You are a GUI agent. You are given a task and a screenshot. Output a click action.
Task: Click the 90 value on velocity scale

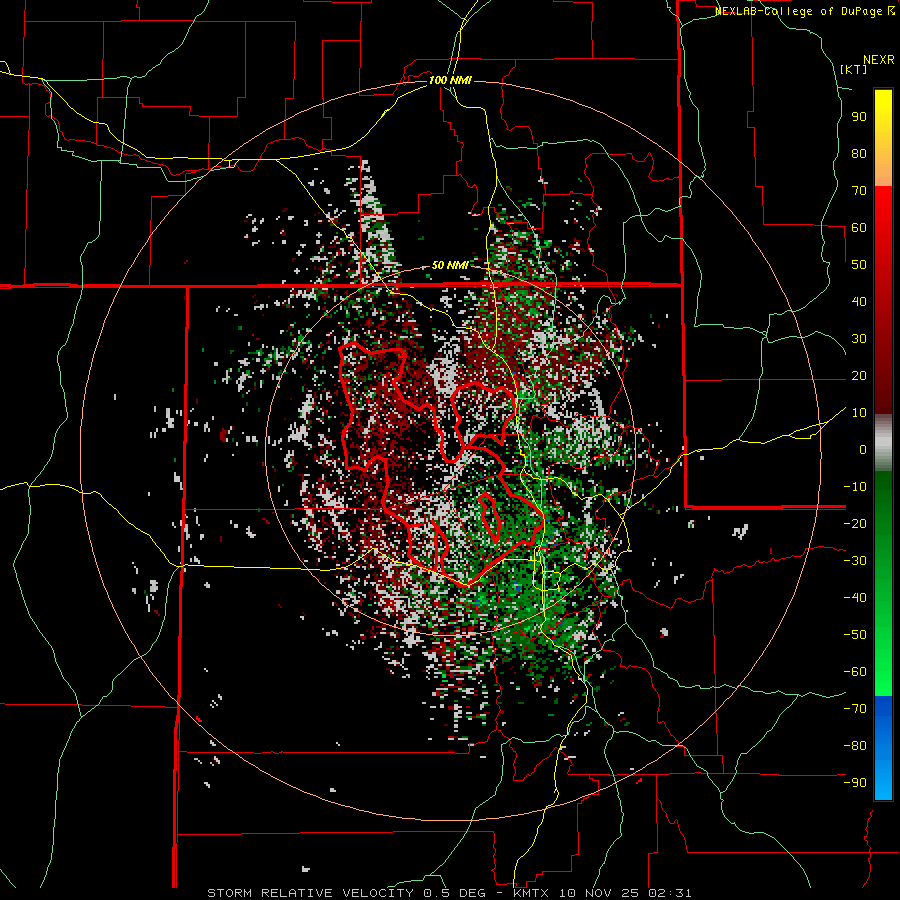coord(859,117)
